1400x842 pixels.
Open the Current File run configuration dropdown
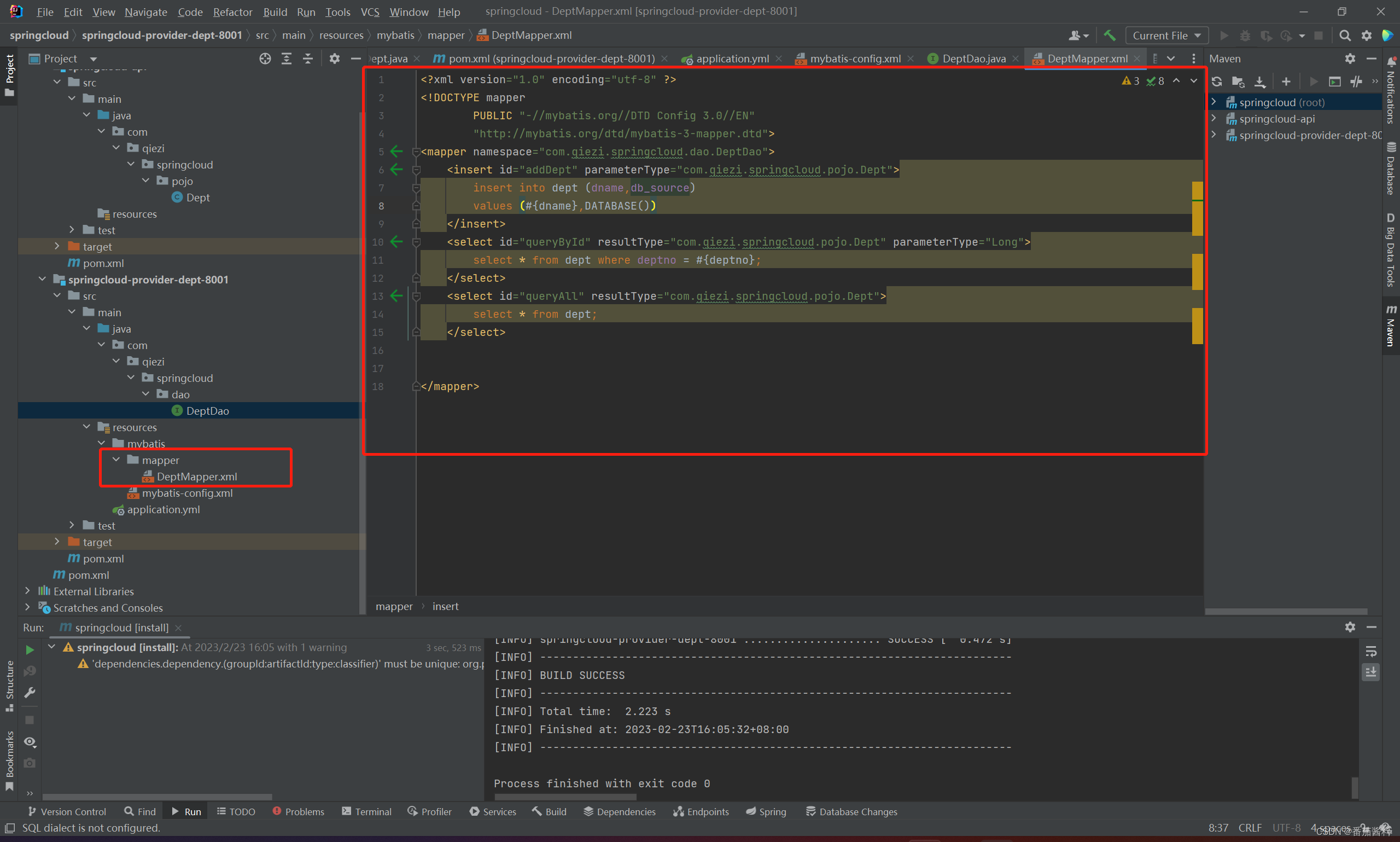point(1166,35)
